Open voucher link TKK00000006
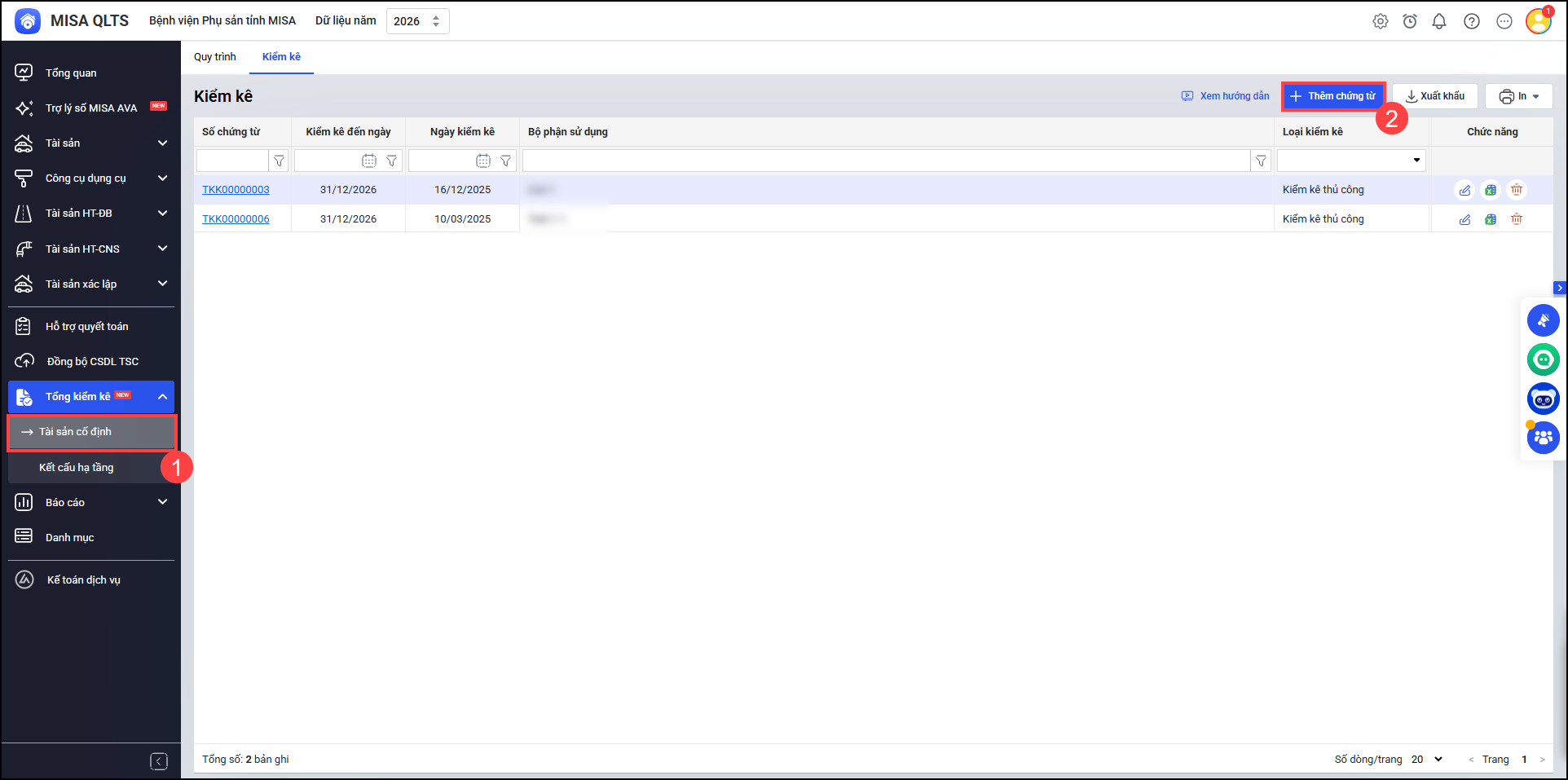 [x=236, y=219]
